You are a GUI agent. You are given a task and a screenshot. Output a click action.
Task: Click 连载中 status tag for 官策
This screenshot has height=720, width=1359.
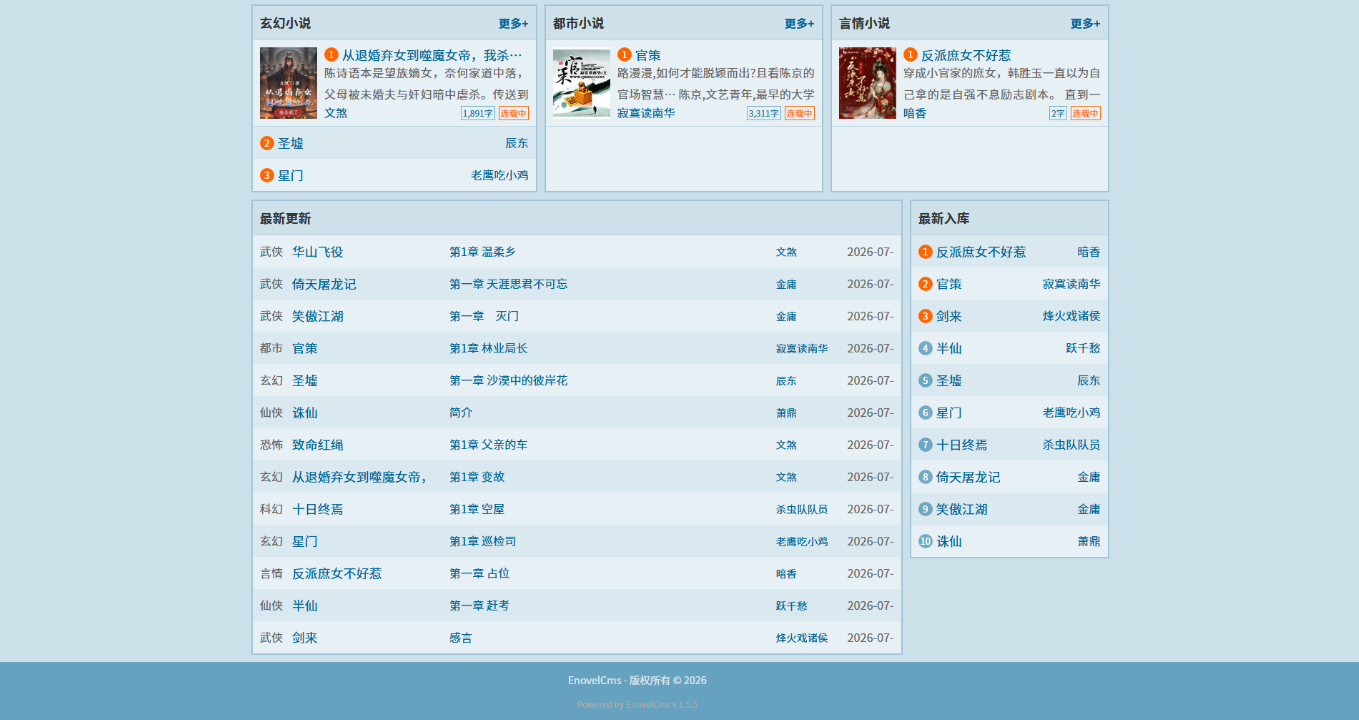(x=799, y=113)
